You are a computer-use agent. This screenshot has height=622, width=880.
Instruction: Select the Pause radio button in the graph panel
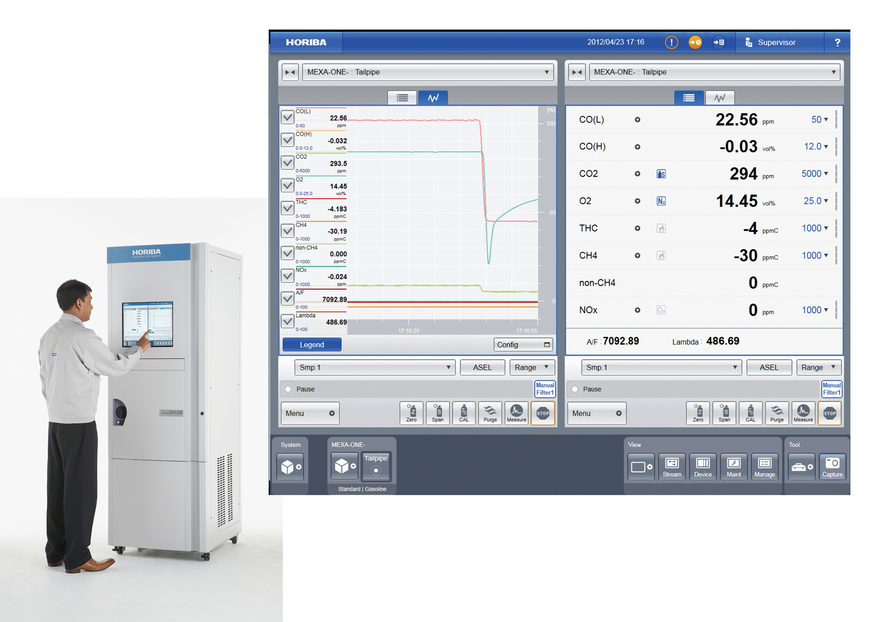pyautogui.click(x=288, y=389)
